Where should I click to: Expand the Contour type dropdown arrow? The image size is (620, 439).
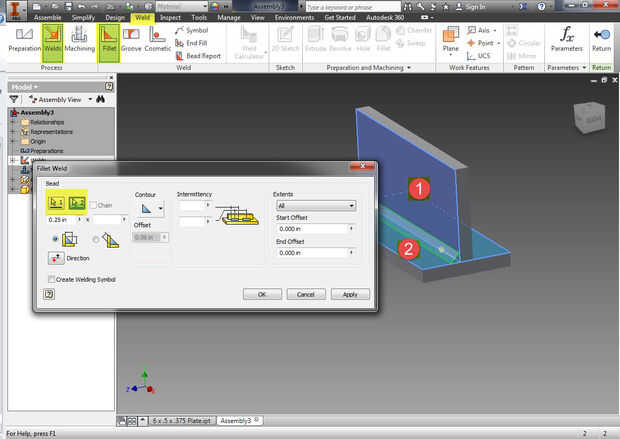click(x=161, y=208)
